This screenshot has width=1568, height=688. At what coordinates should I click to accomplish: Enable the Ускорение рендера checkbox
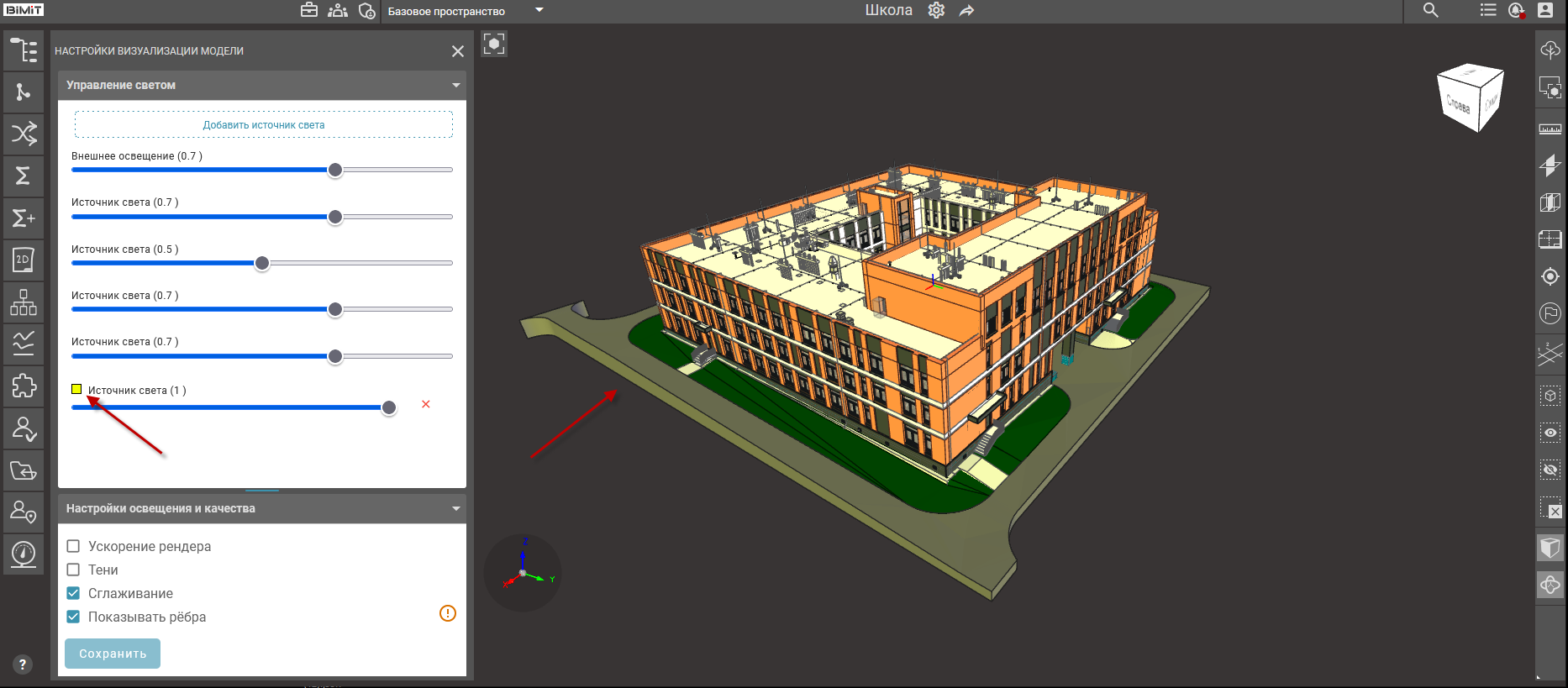click(74, 546)
